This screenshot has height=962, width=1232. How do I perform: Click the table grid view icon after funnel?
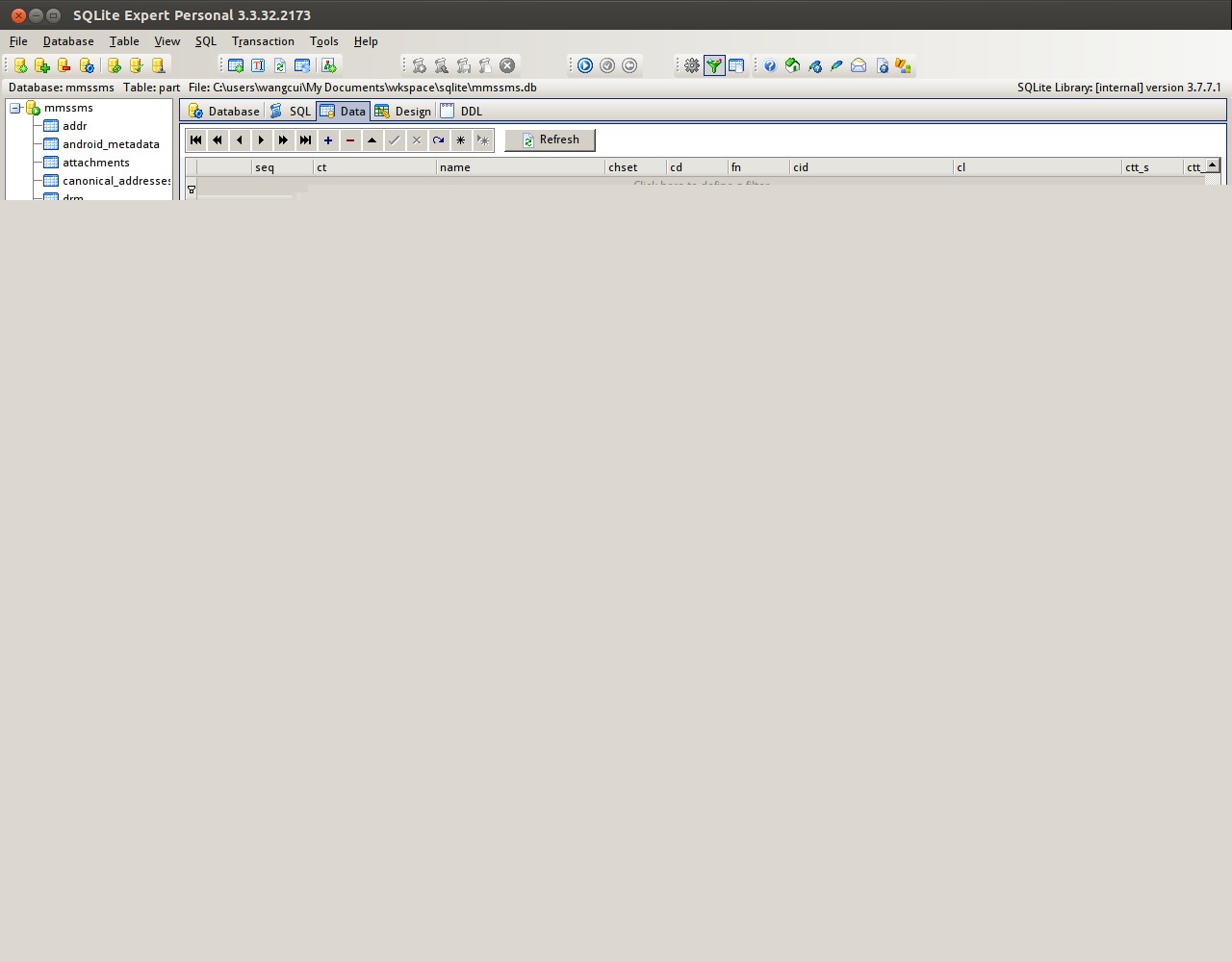tap(736, 65)
